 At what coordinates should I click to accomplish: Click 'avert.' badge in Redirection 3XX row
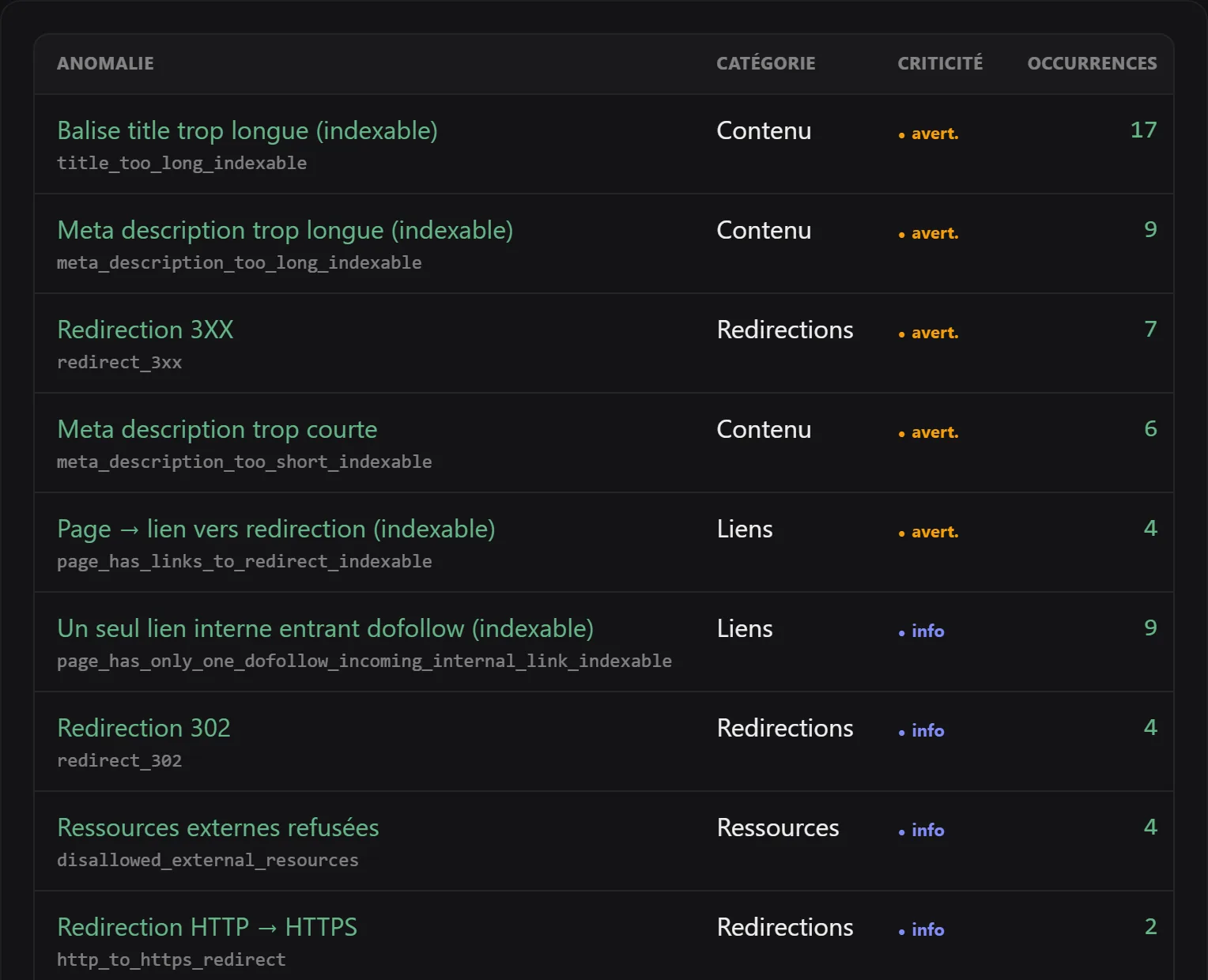pyautogui.click(x=928, y=334)
